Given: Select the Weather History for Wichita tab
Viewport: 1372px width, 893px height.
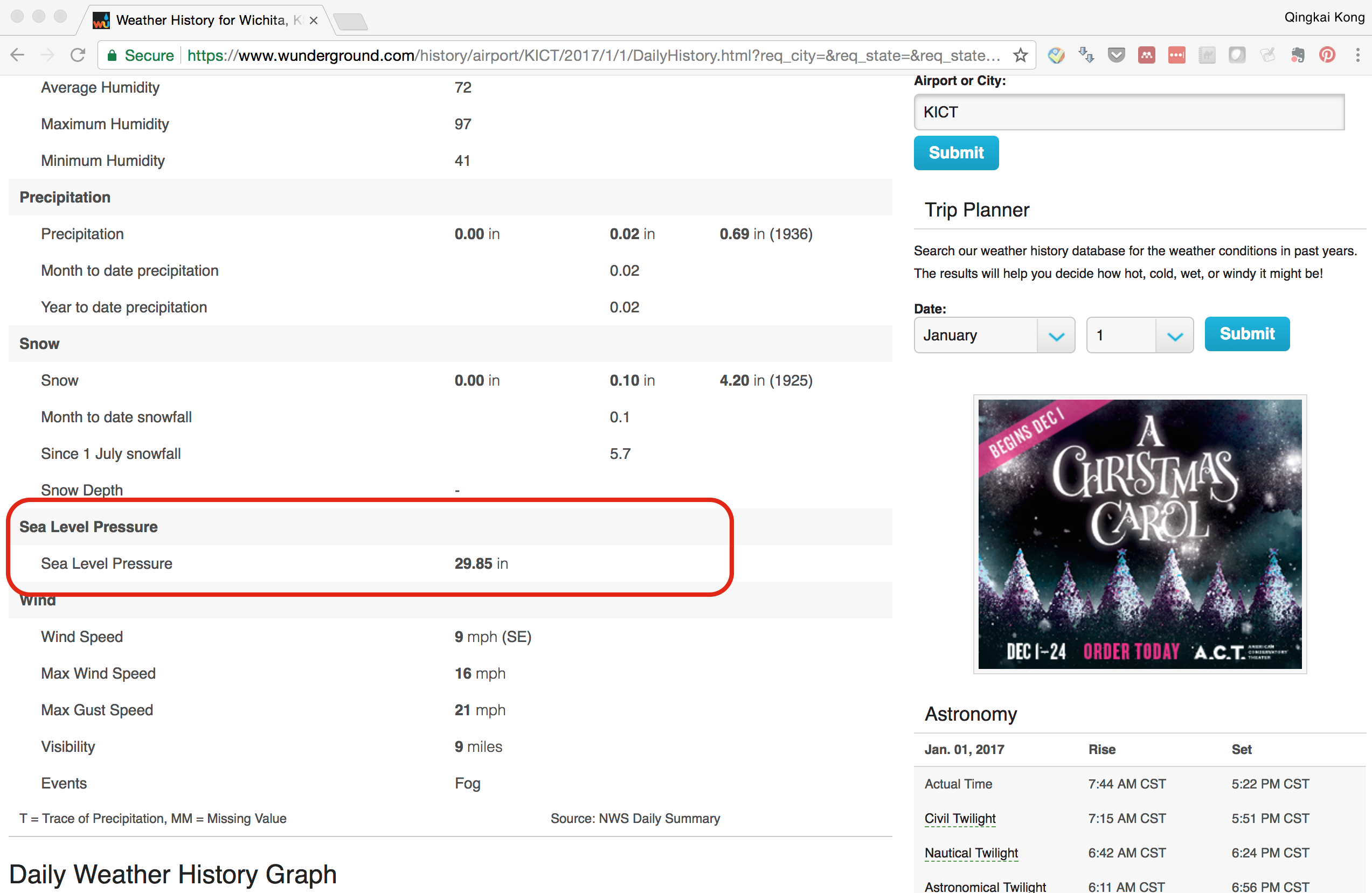Looking at the screenshot, I should click(x=202, y=20).
